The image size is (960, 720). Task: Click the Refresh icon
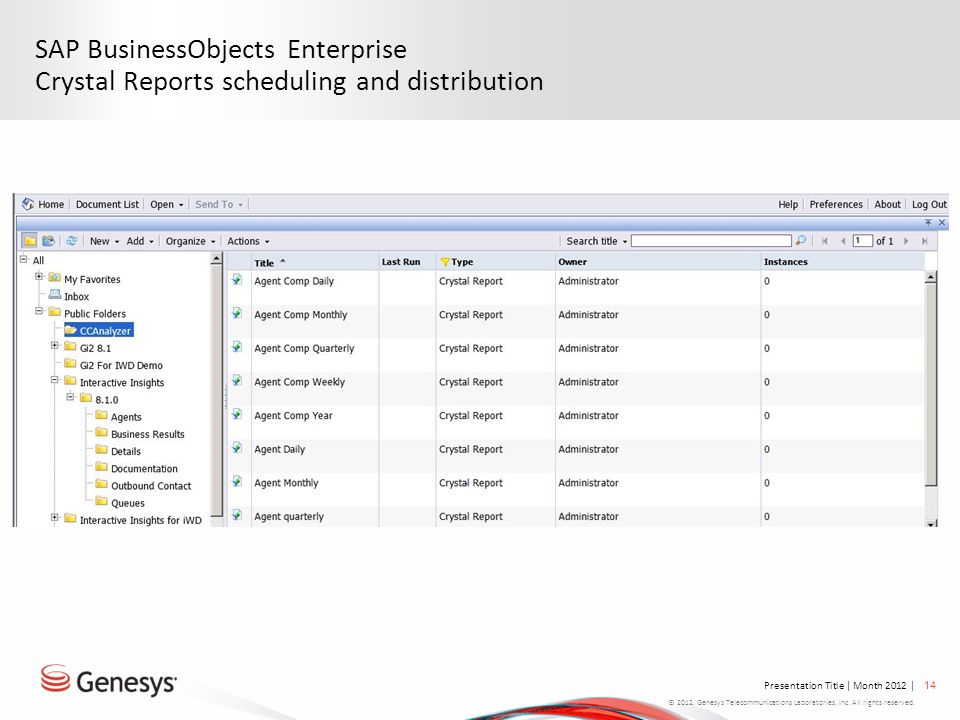72,241
